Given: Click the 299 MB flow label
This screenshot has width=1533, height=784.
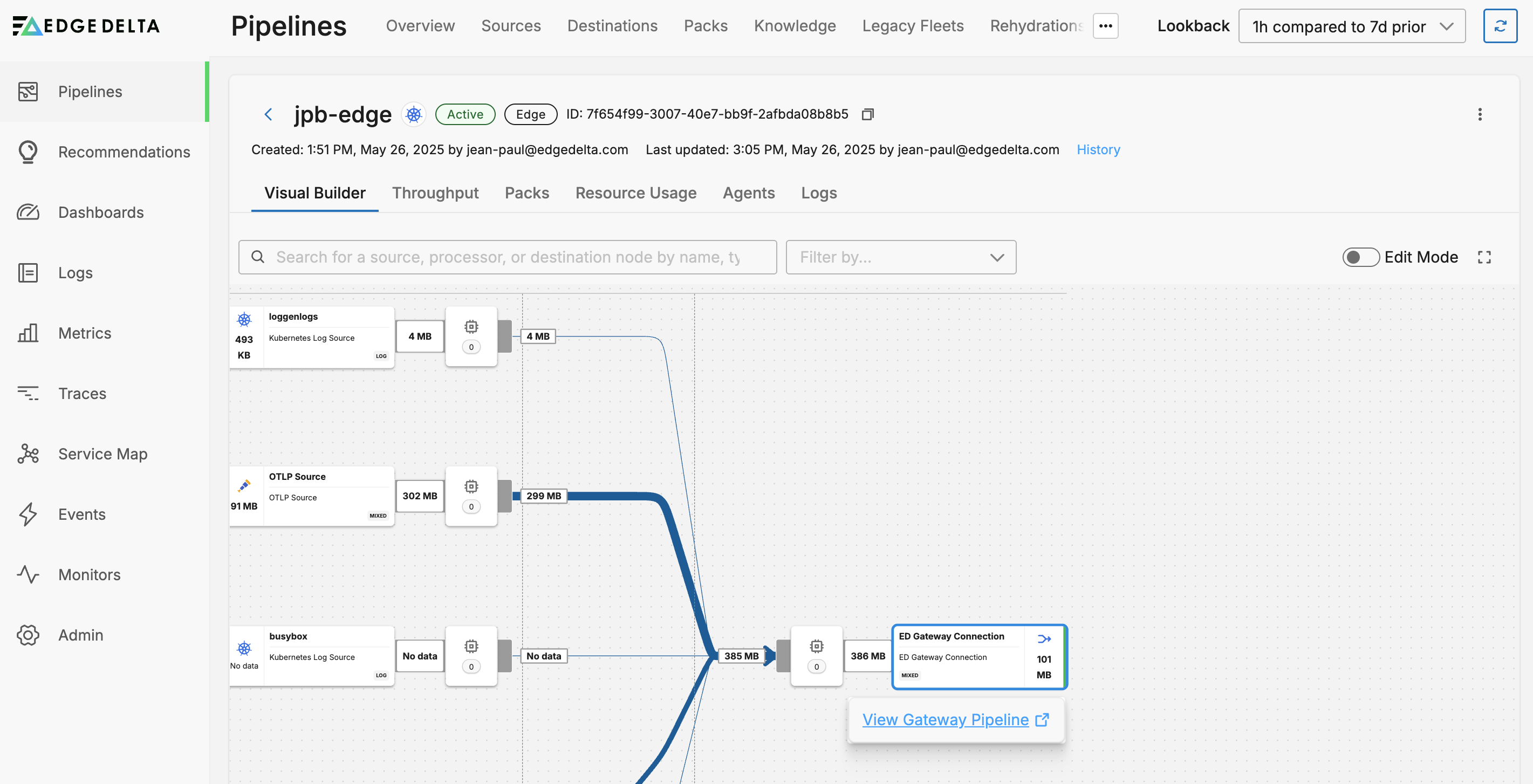Looking at the screenshot, I should 543,496.
